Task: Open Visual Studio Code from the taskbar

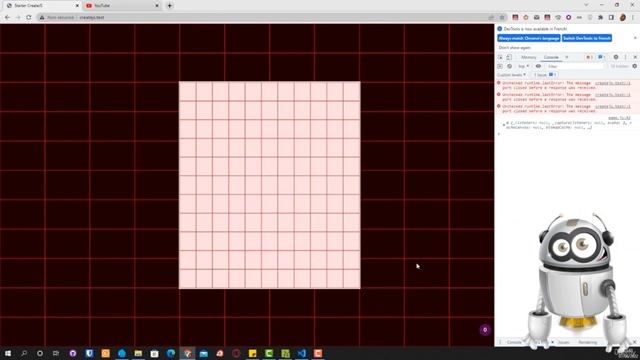Action: [x=302, y=353]
